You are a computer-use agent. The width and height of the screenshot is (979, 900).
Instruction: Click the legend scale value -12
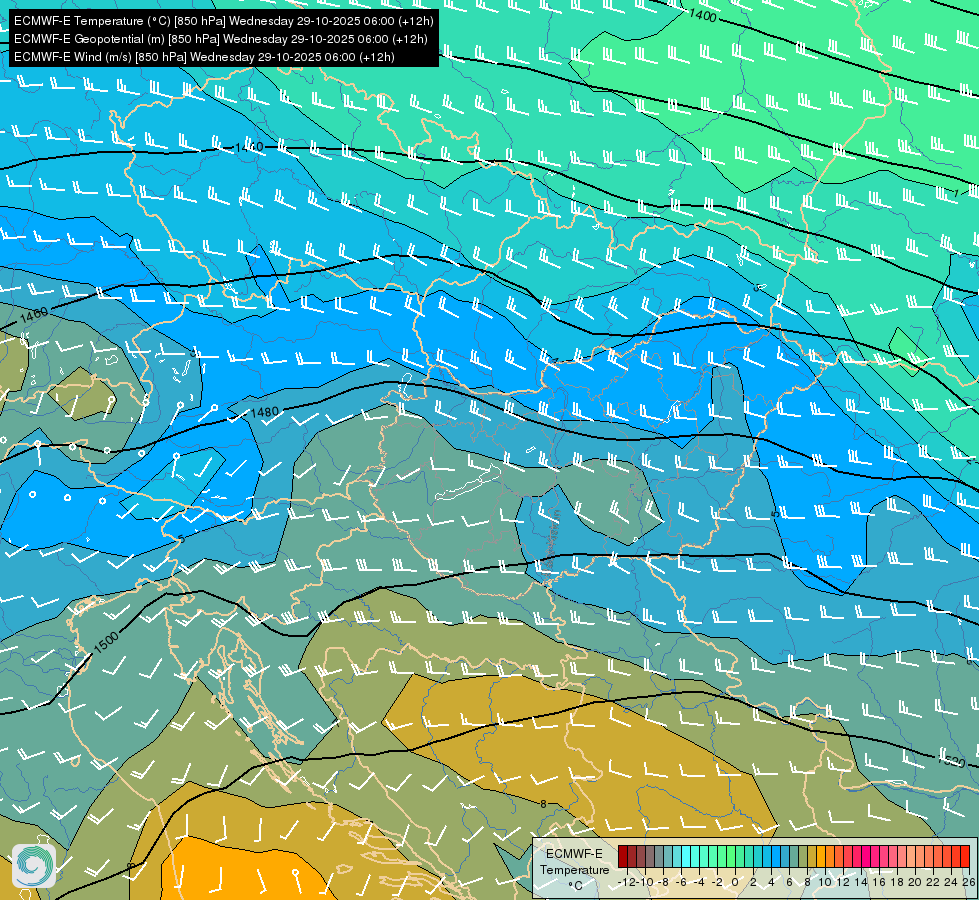(627, 883)
